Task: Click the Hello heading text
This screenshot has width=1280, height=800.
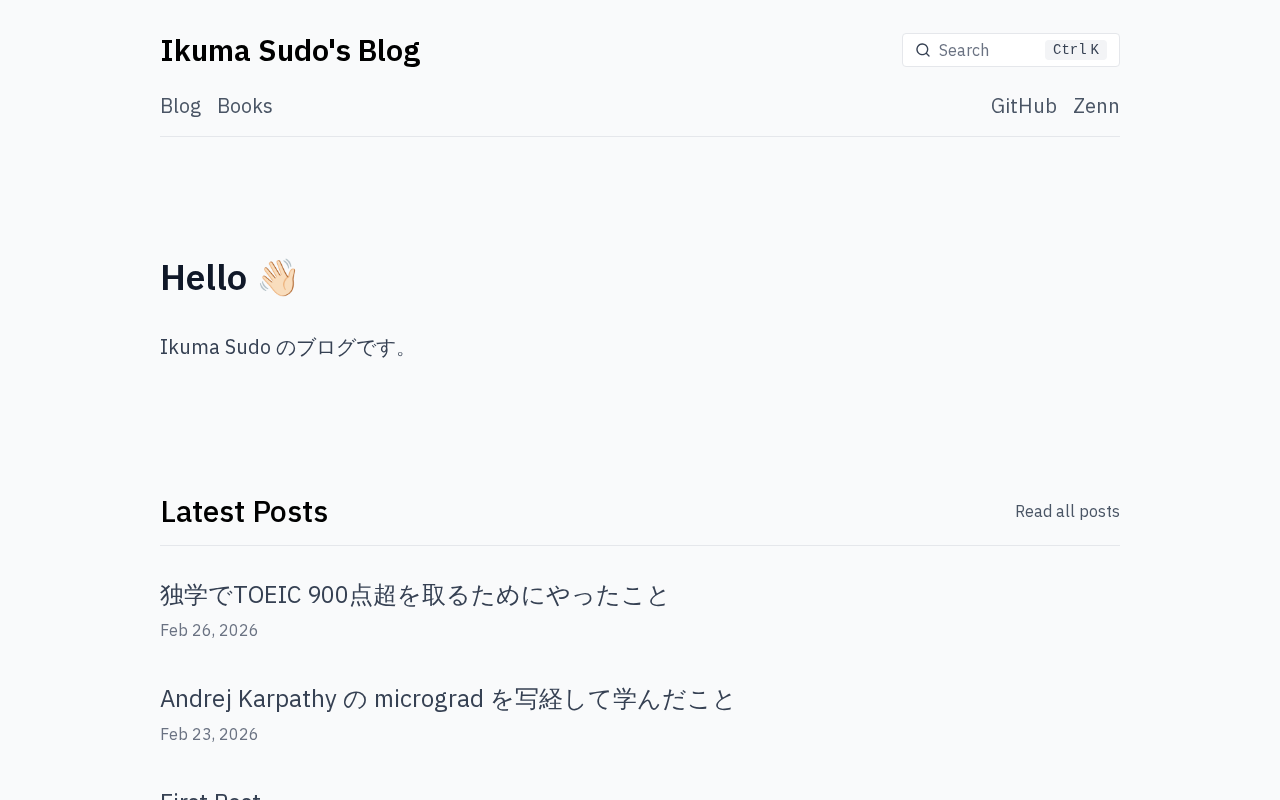Action: [204, 277]
